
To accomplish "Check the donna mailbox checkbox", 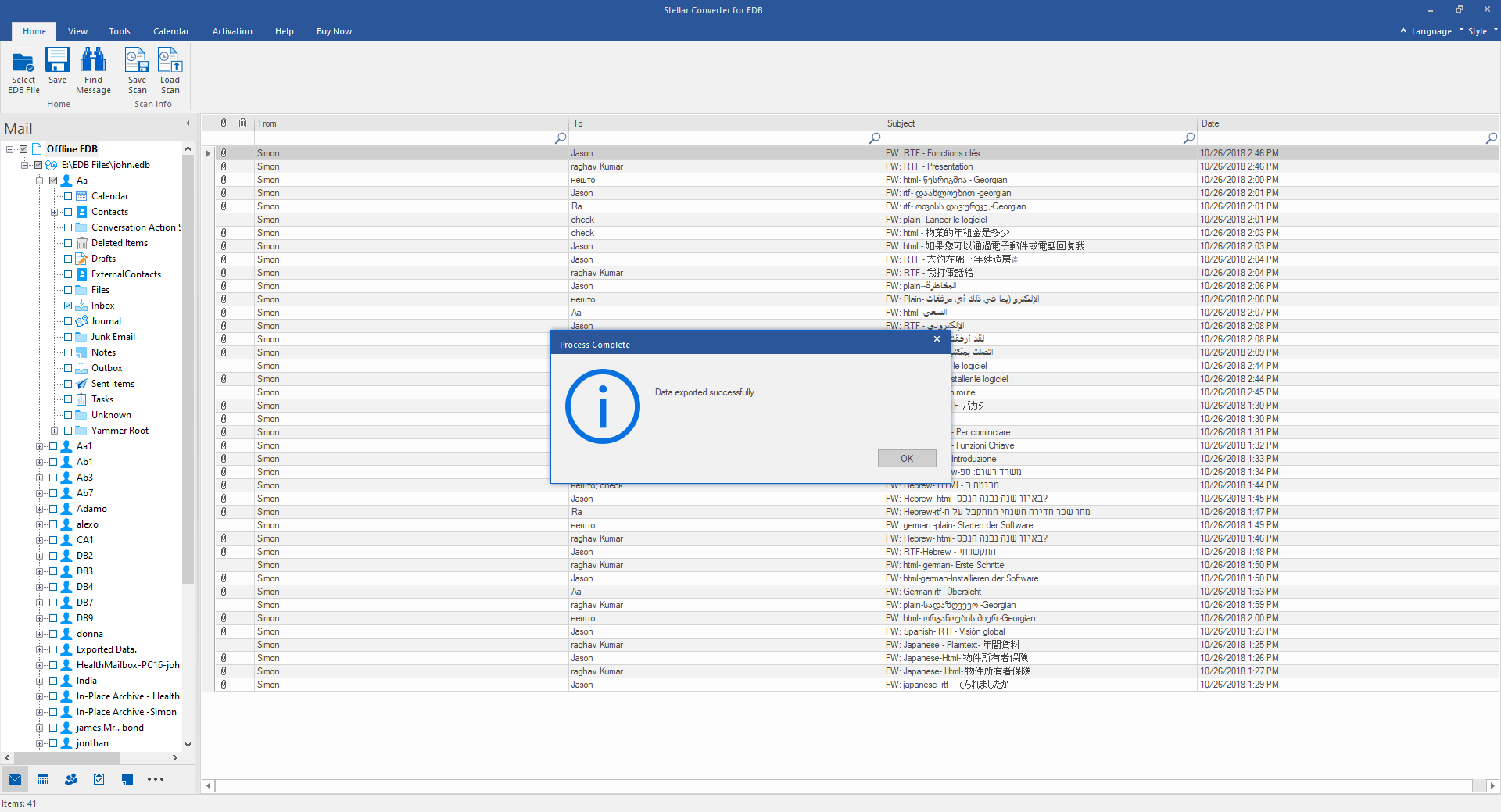I will 53,634.
